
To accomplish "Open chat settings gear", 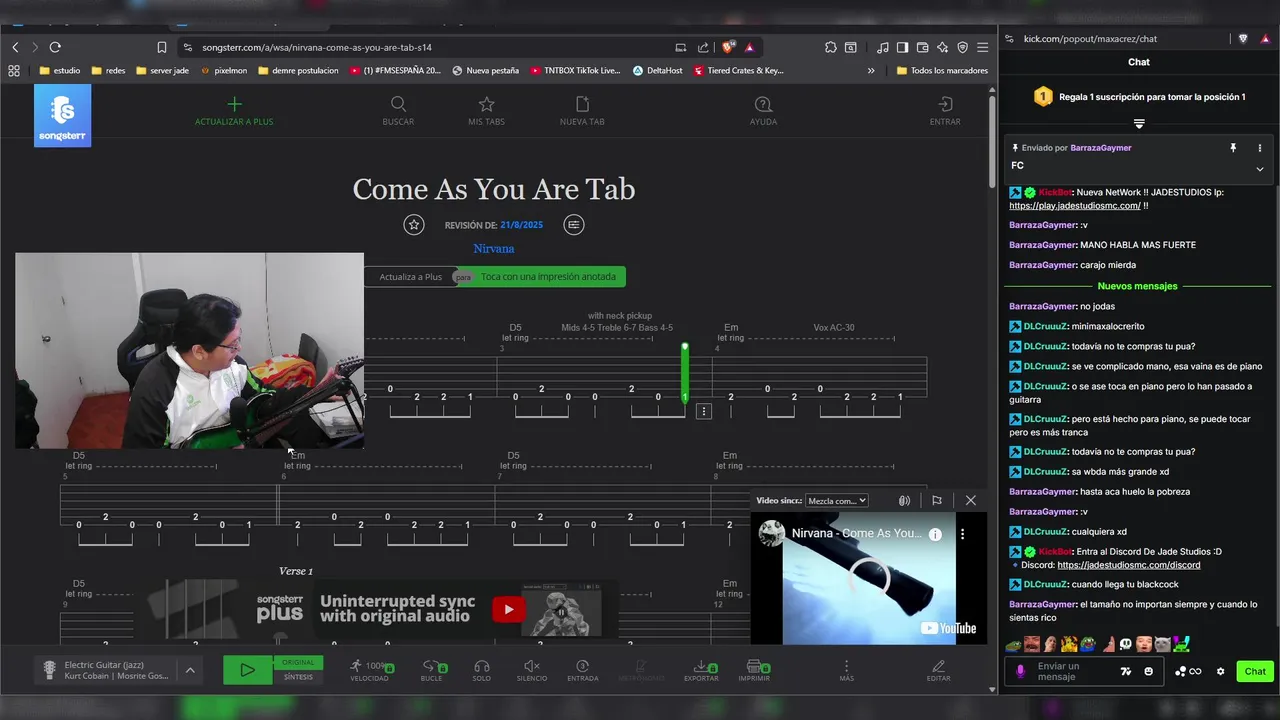I will [1220, 671].
